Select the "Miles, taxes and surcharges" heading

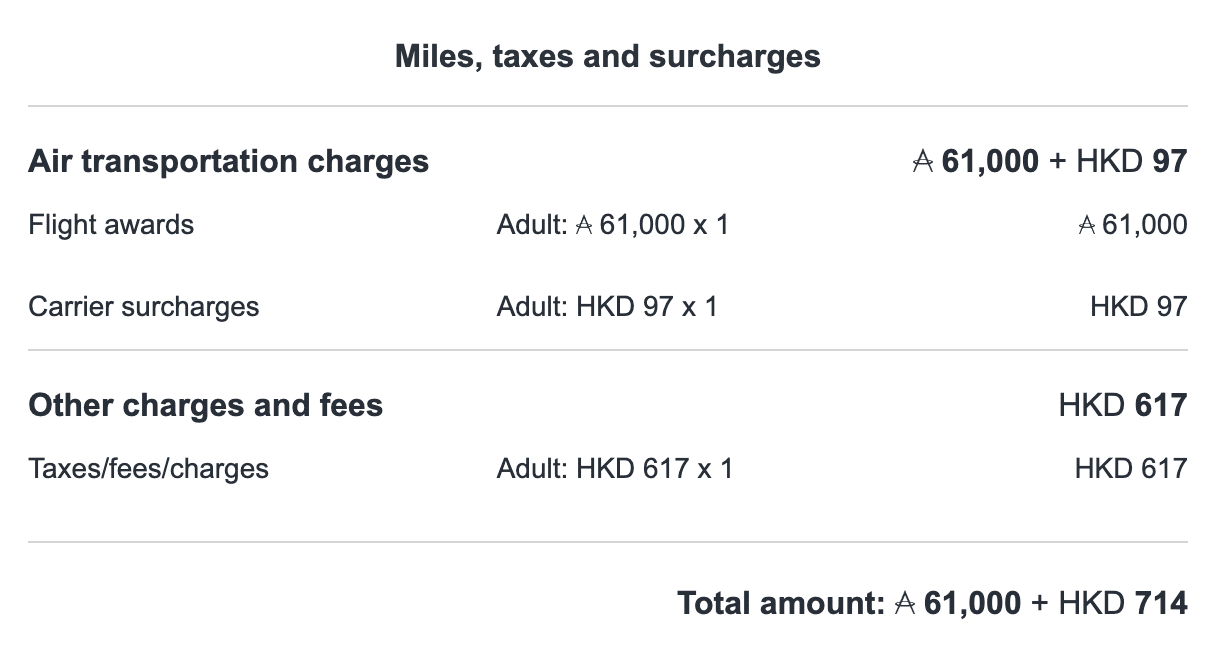(608, 56)
